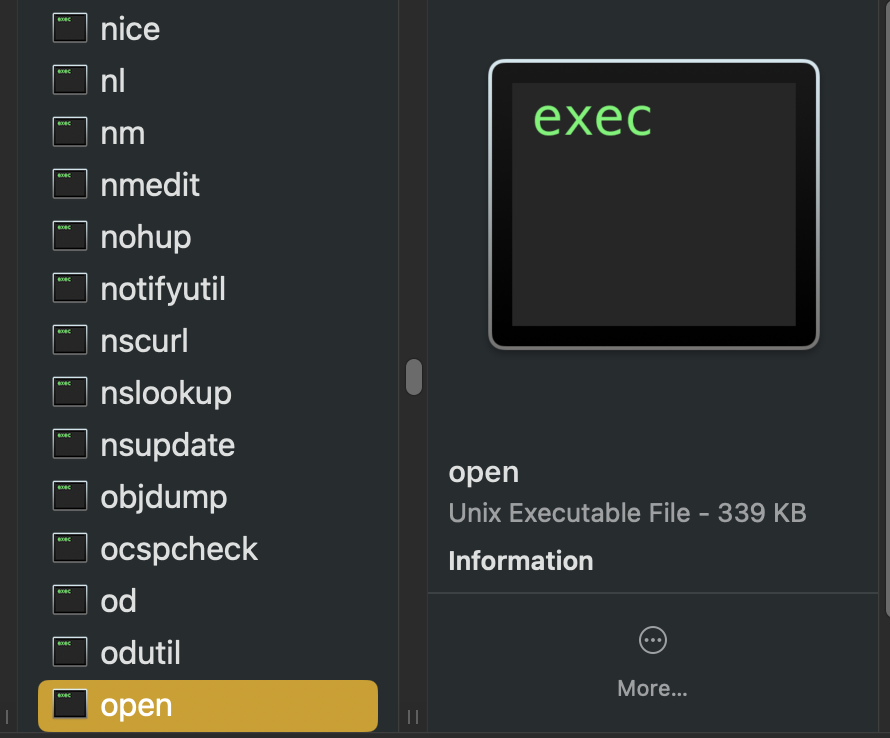Click the column resize handle at bottom
Image resolution: width=890 pixels, height=738 pixels.
(x=413, y=716)
